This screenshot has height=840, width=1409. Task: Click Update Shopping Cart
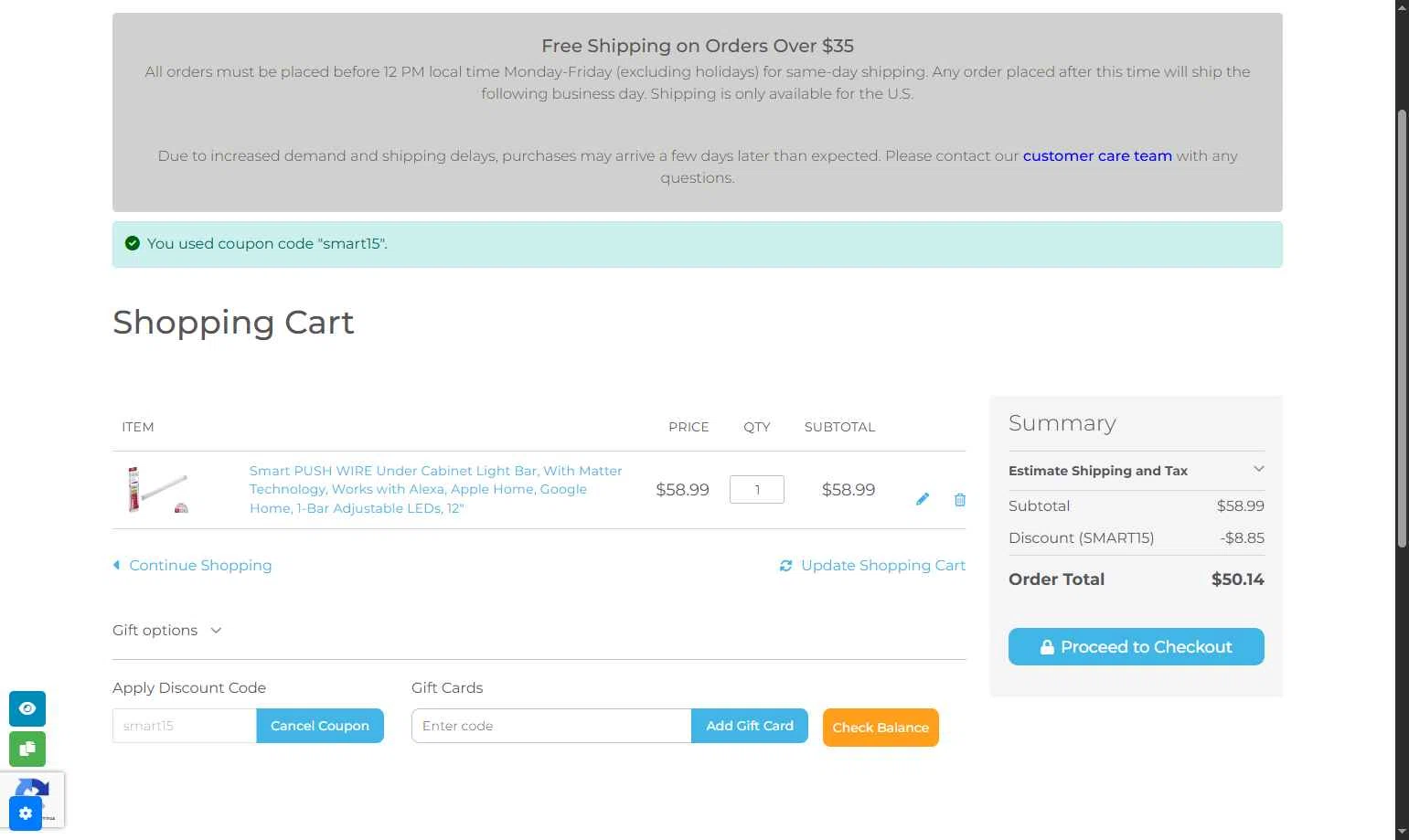(872, 565)
